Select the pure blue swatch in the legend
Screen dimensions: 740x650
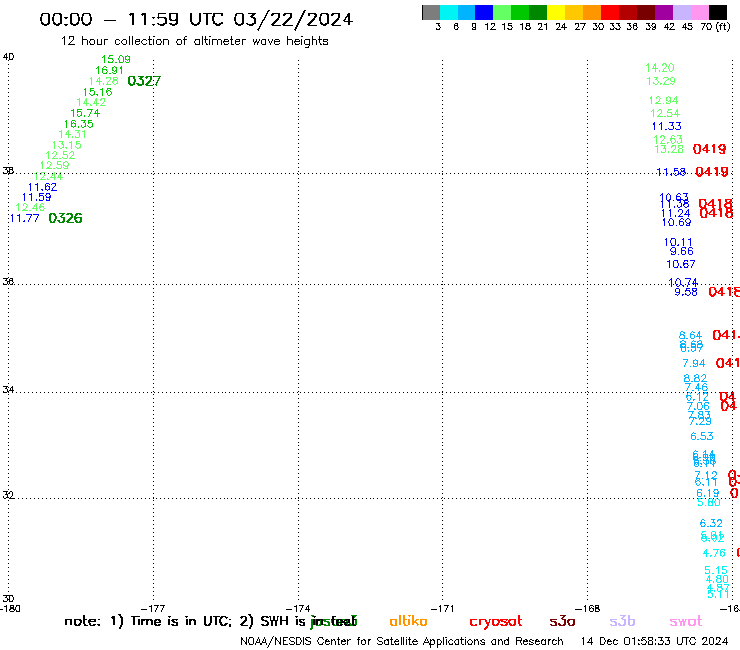coord(484,12)
